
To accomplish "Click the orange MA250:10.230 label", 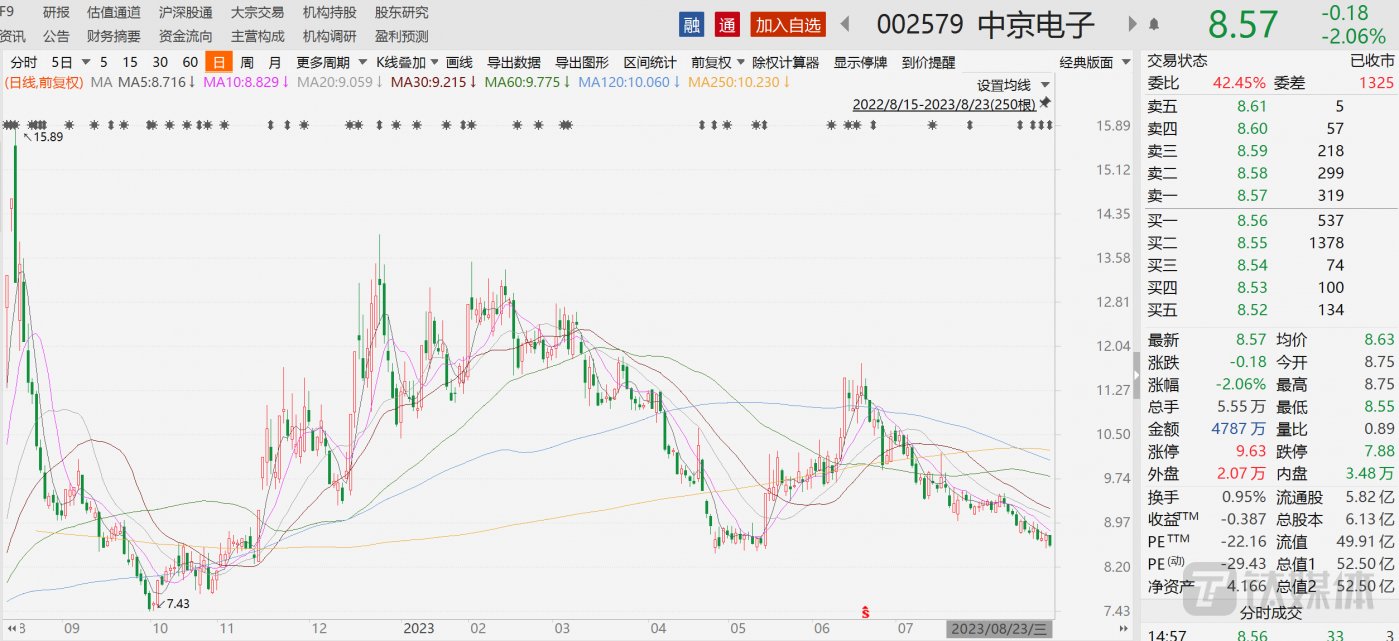I will [741, 81].
